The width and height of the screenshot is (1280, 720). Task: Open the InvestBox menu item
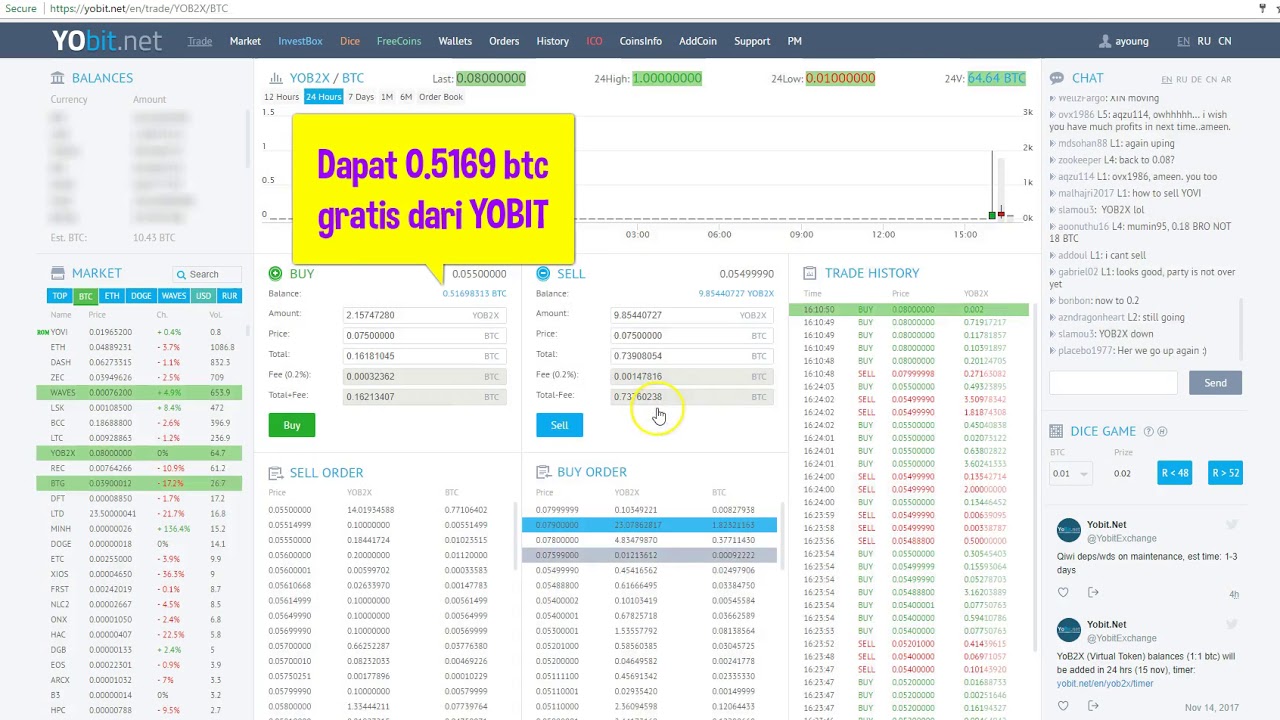tap(300, 41)
